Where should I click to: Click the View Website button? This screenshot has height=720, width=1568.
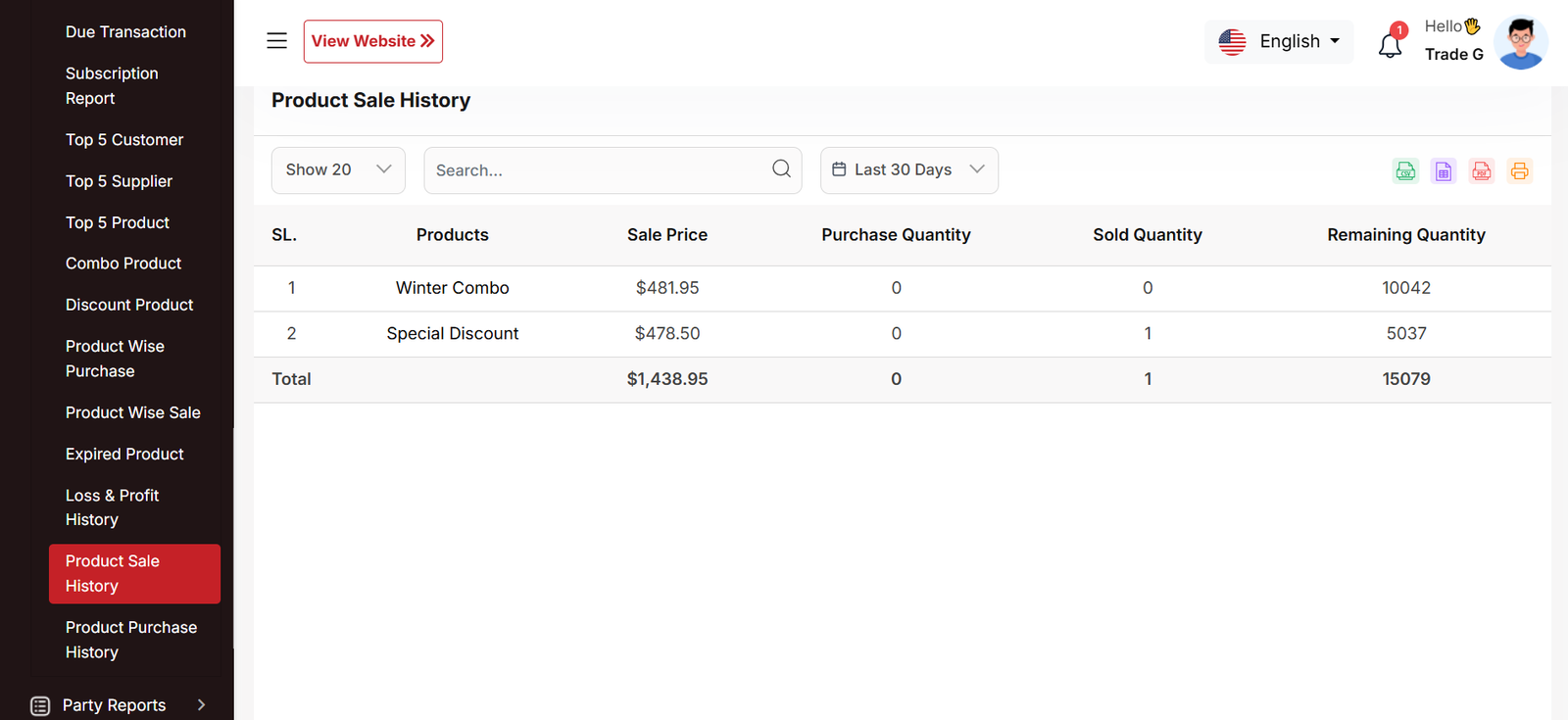[x=372, y=41]
